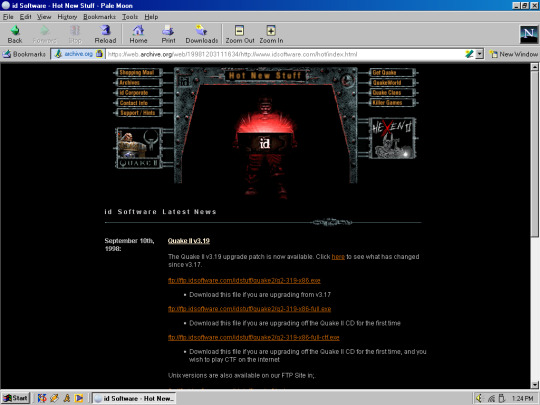Expand the address bar history dropdown
The width and height of the screenshot is (540, 405).
(x=479, y=54)
